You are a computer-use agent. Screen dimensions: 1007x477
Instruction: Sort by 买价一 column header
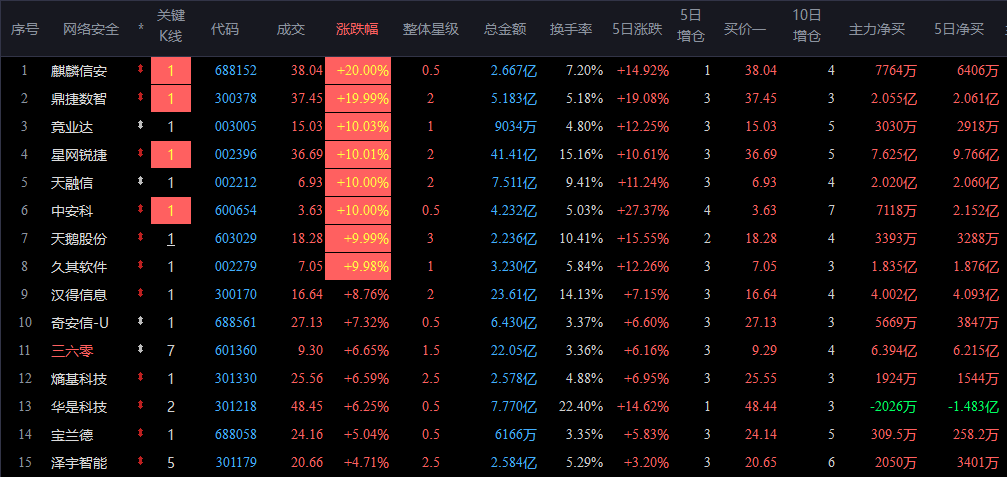[745, 30]
